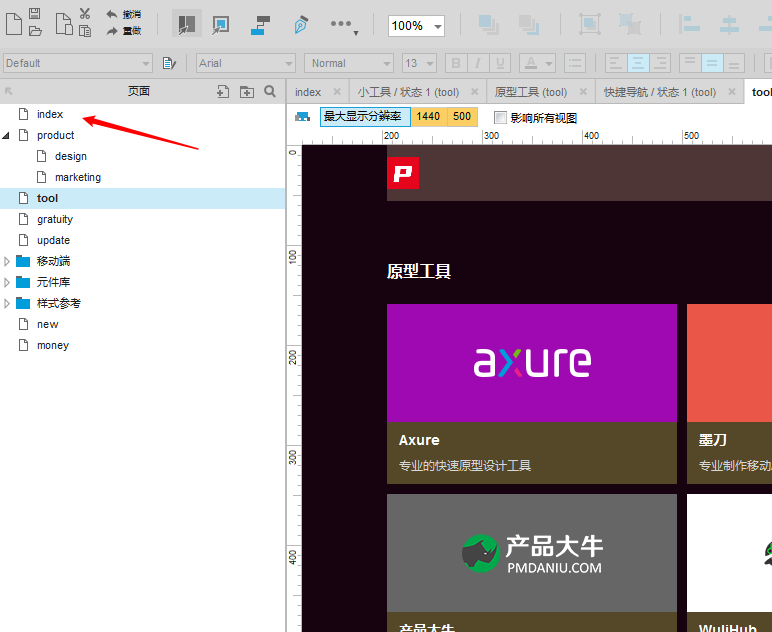Open the more tools (three dots) menu

343,25
